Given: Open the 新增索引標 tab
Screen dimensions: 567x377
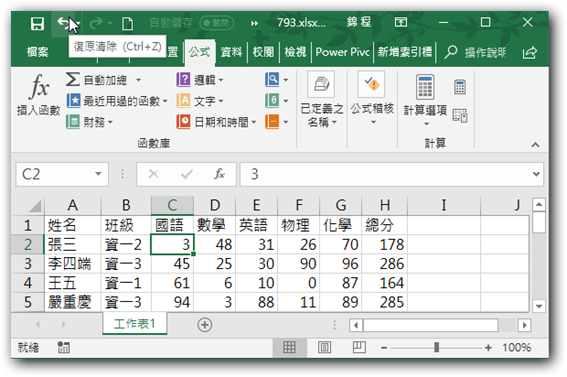Looking at the screenshot, I should [405, 52].
